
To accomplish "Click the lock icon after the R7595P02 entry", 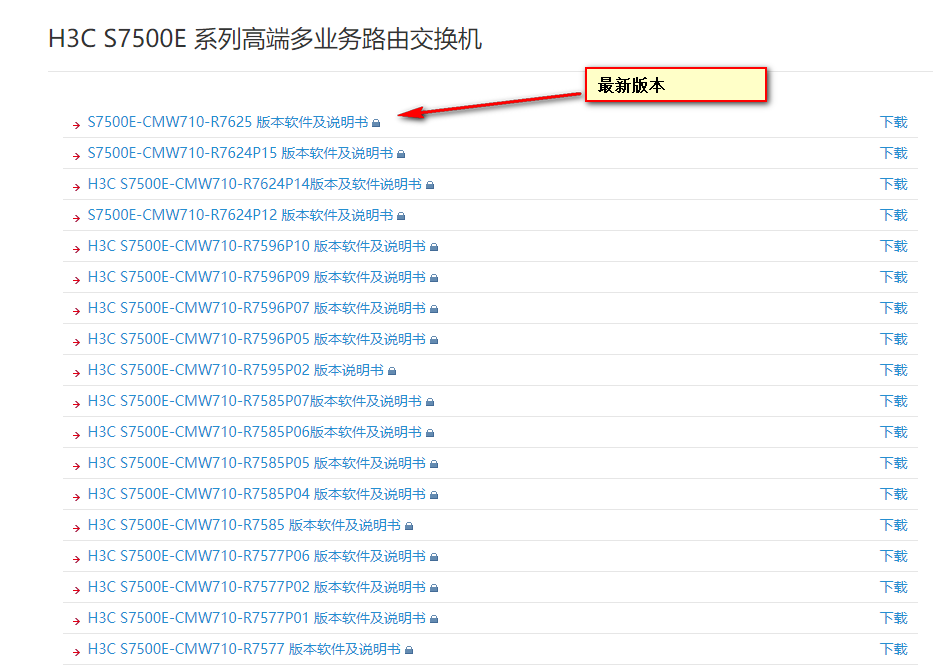I will (392, 372).
